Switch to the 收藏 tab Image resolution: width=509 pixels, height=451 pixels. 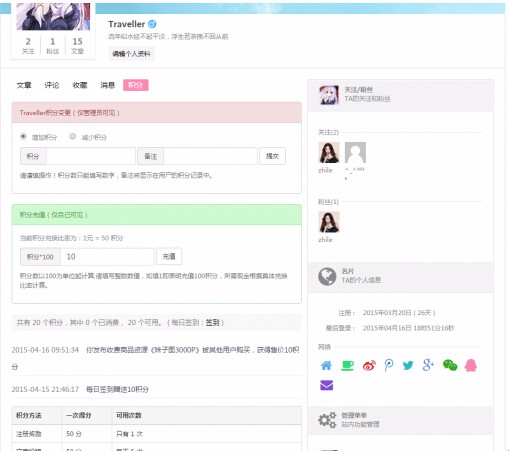click(x=80, y=85)
